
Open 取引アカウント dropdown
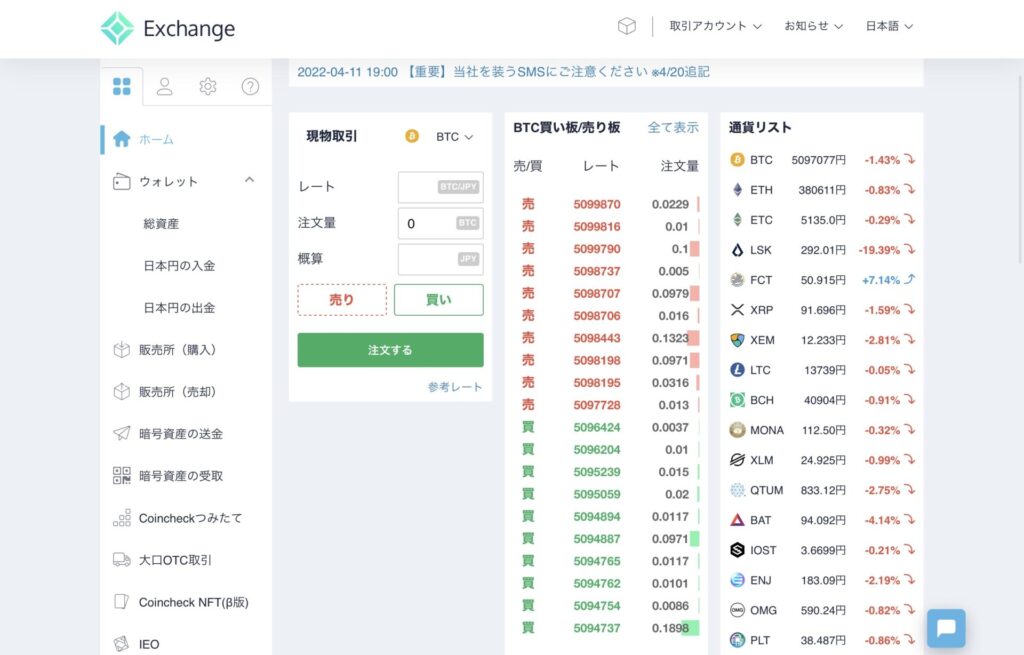[x=715, y=26]
